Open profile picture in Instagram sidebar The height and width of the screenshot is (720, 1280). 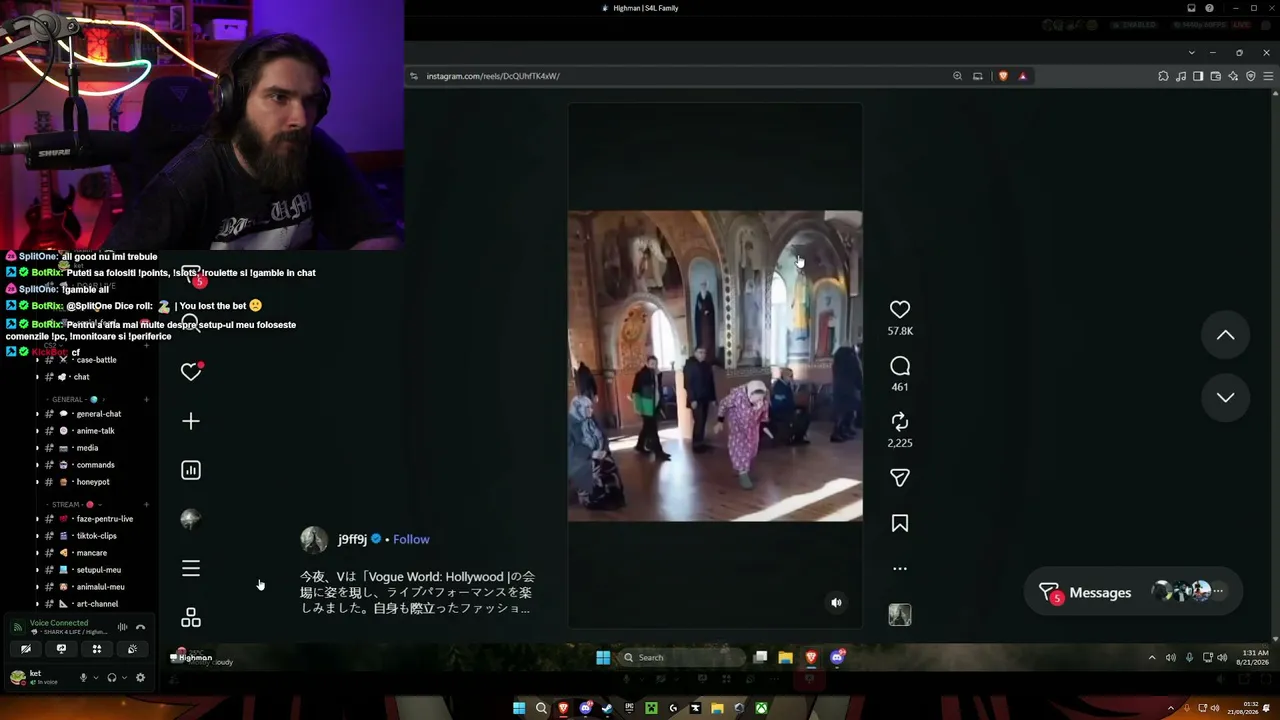point(191,519)
